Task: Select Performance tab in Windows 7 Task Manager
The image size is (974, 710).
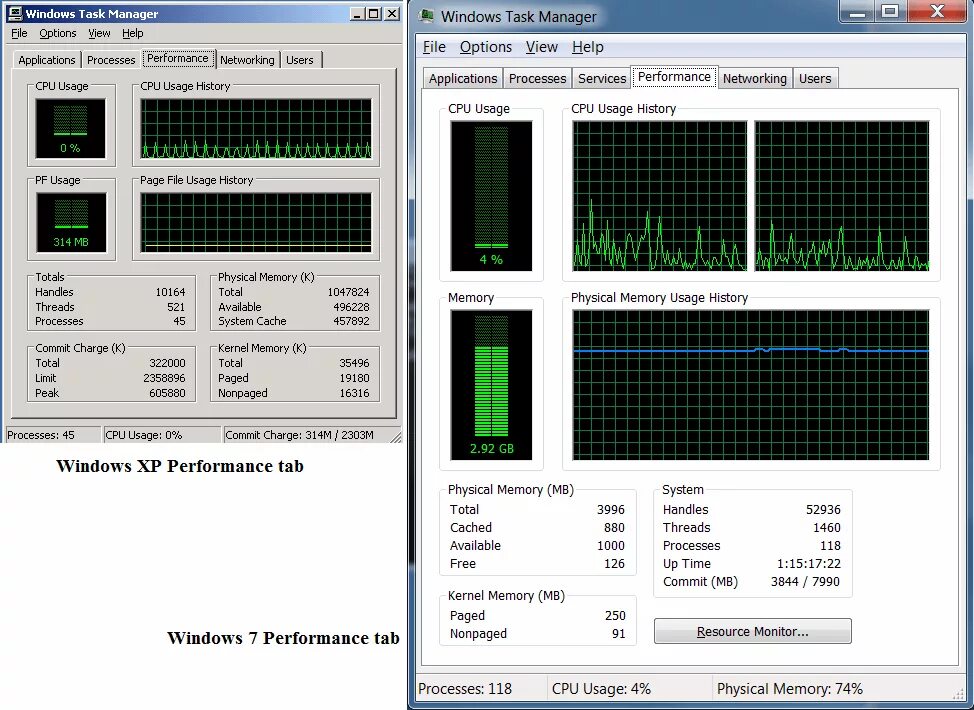Action: click(674, 77)
